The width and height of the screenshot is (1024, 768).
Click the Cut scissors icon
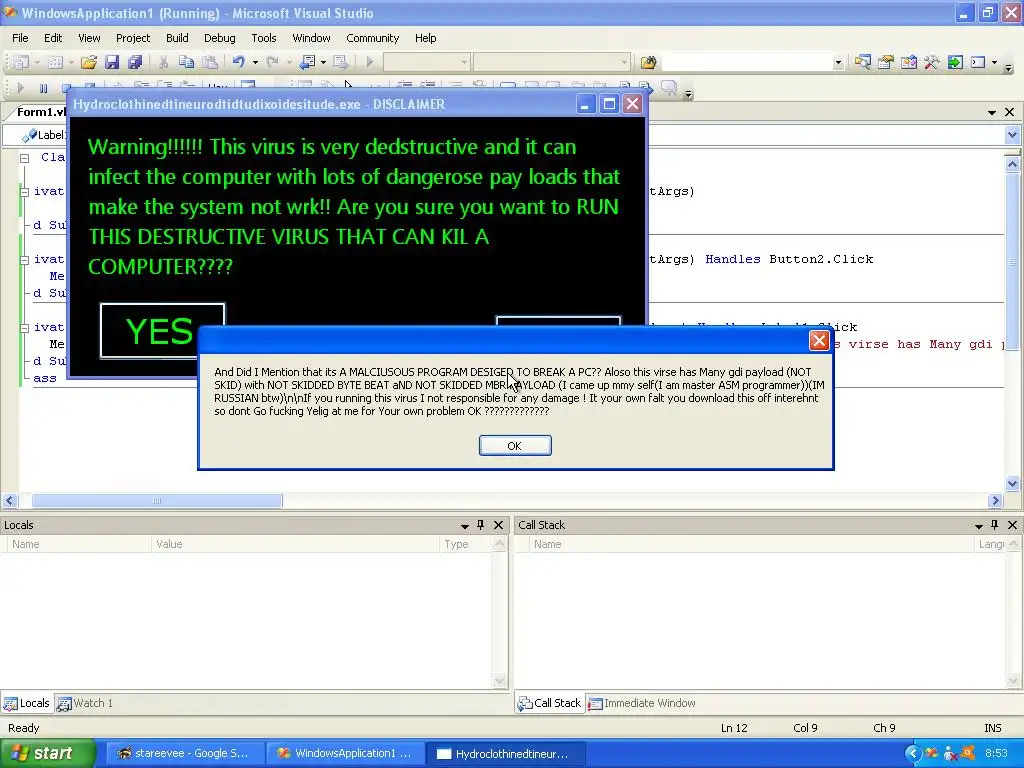163,62
